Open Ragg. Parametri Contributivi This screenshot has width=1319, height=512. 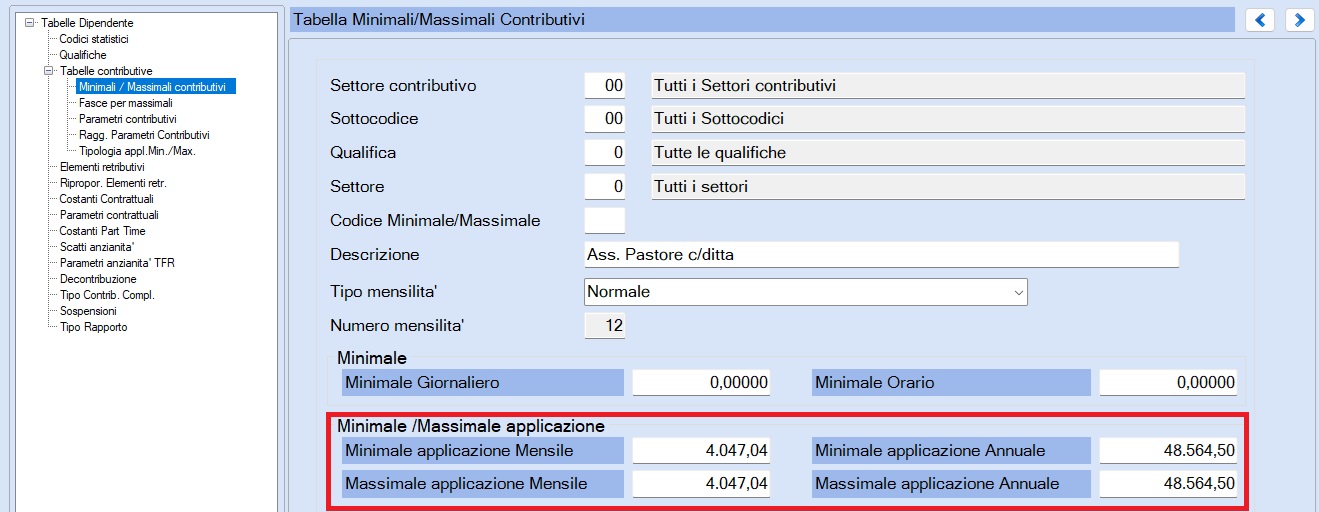[145, 135]
